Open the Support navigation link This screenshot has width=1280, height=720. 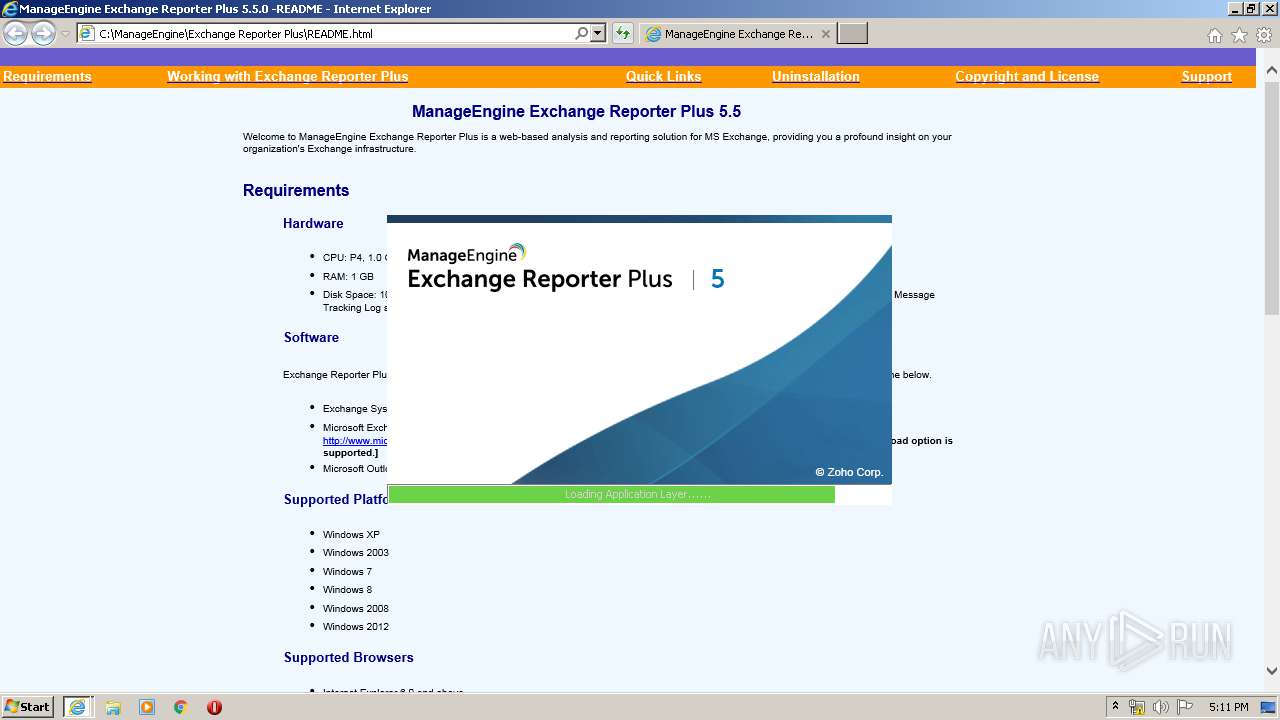point(1207,76)
